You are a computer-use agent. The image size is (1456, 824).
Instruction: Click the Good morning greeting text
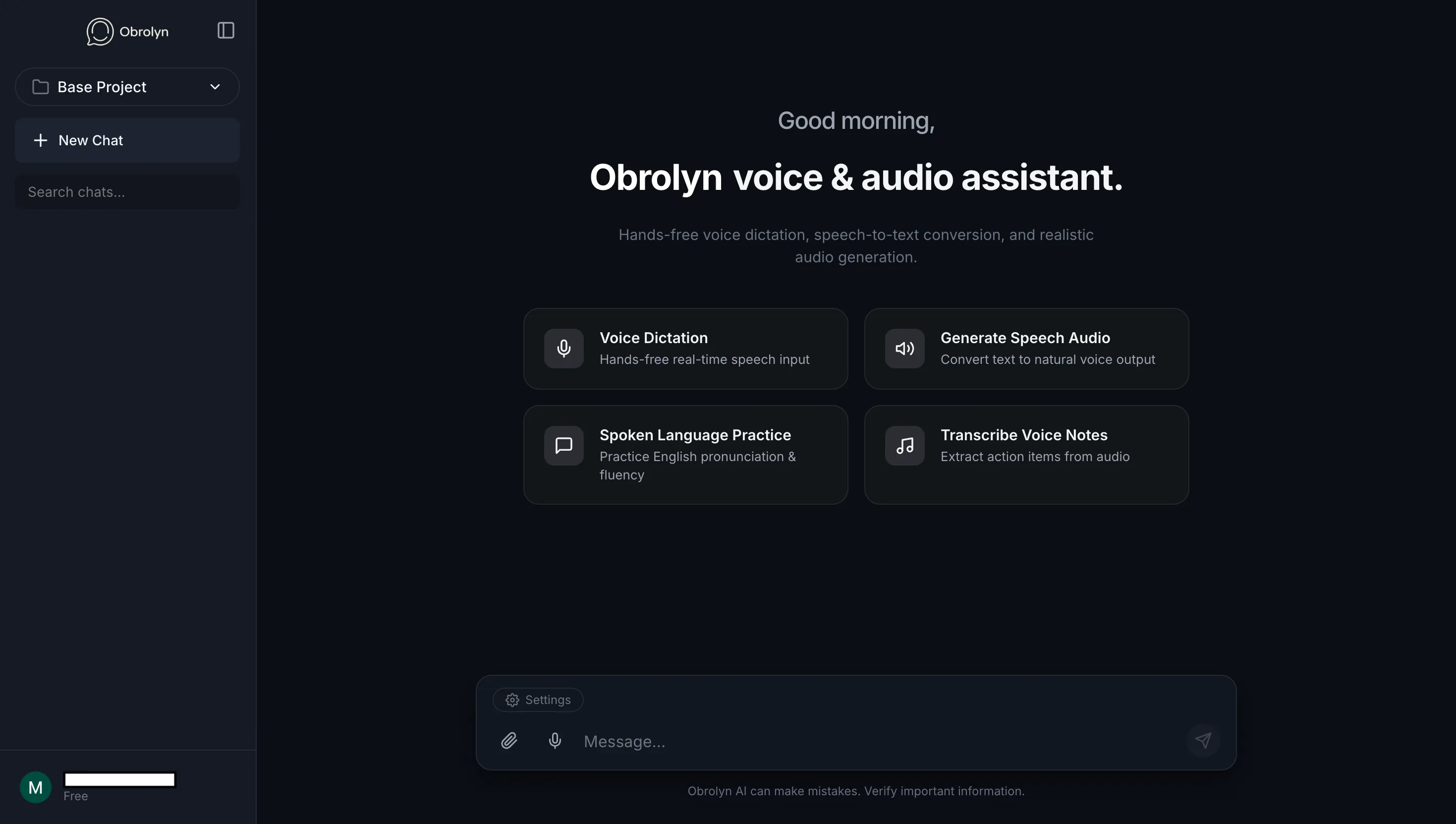click(856, 120)
